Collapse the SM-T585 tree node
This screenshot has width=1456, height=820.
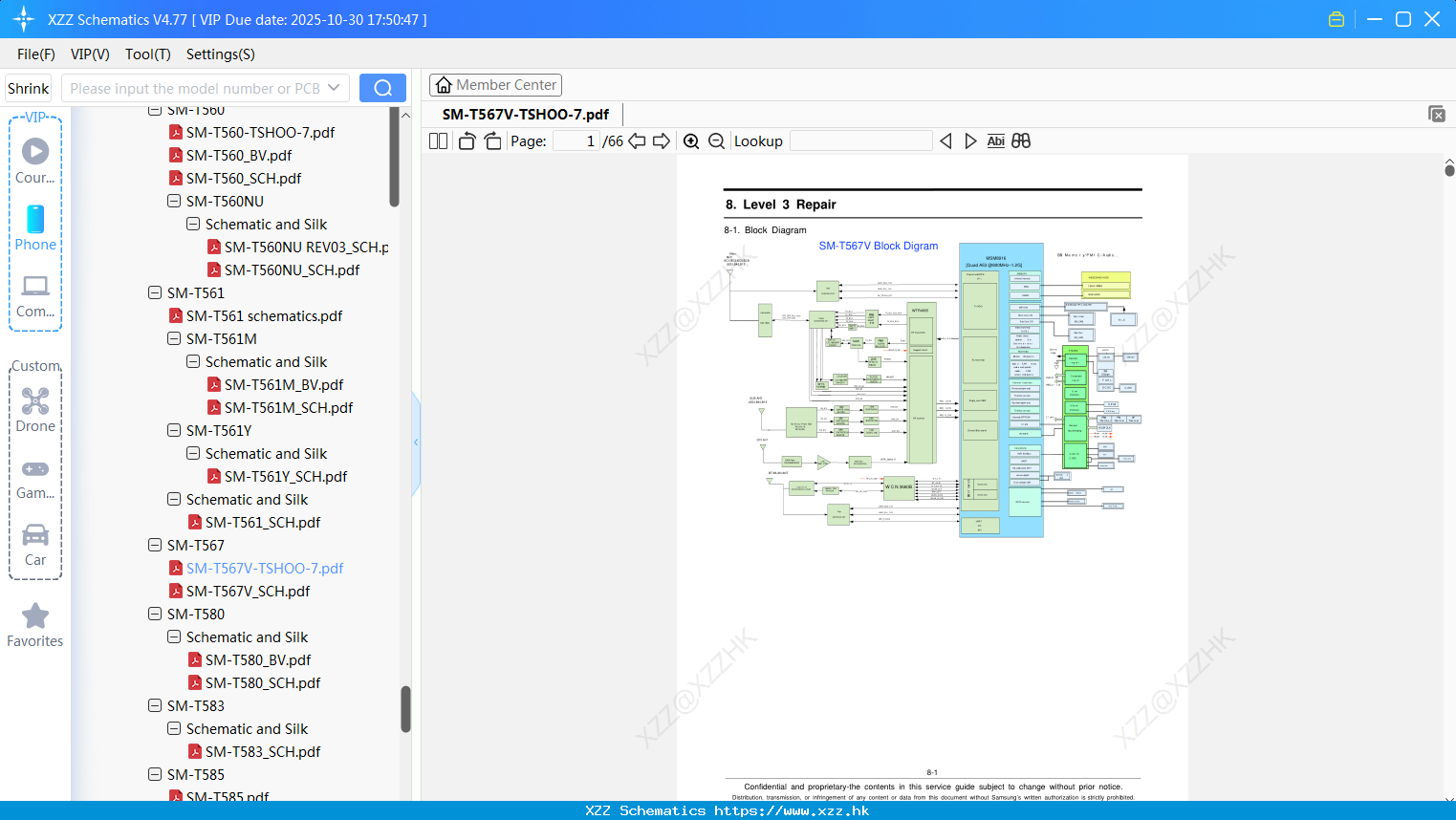coord(155,774)
